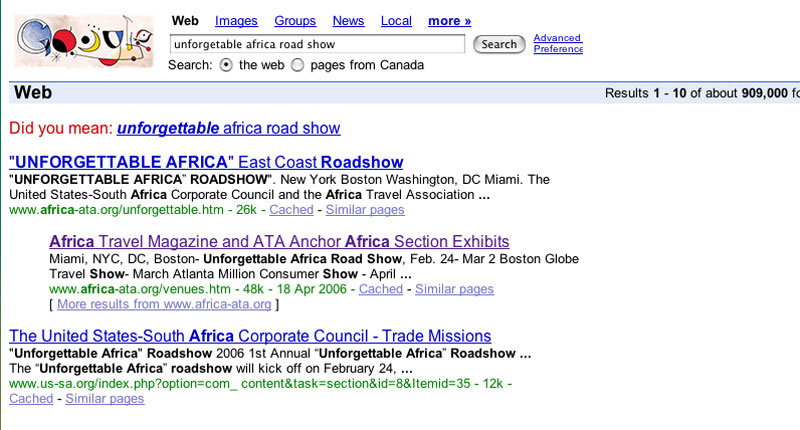Click the 'Did you mean:' red label
800x430 pixels.
[61, 128]
